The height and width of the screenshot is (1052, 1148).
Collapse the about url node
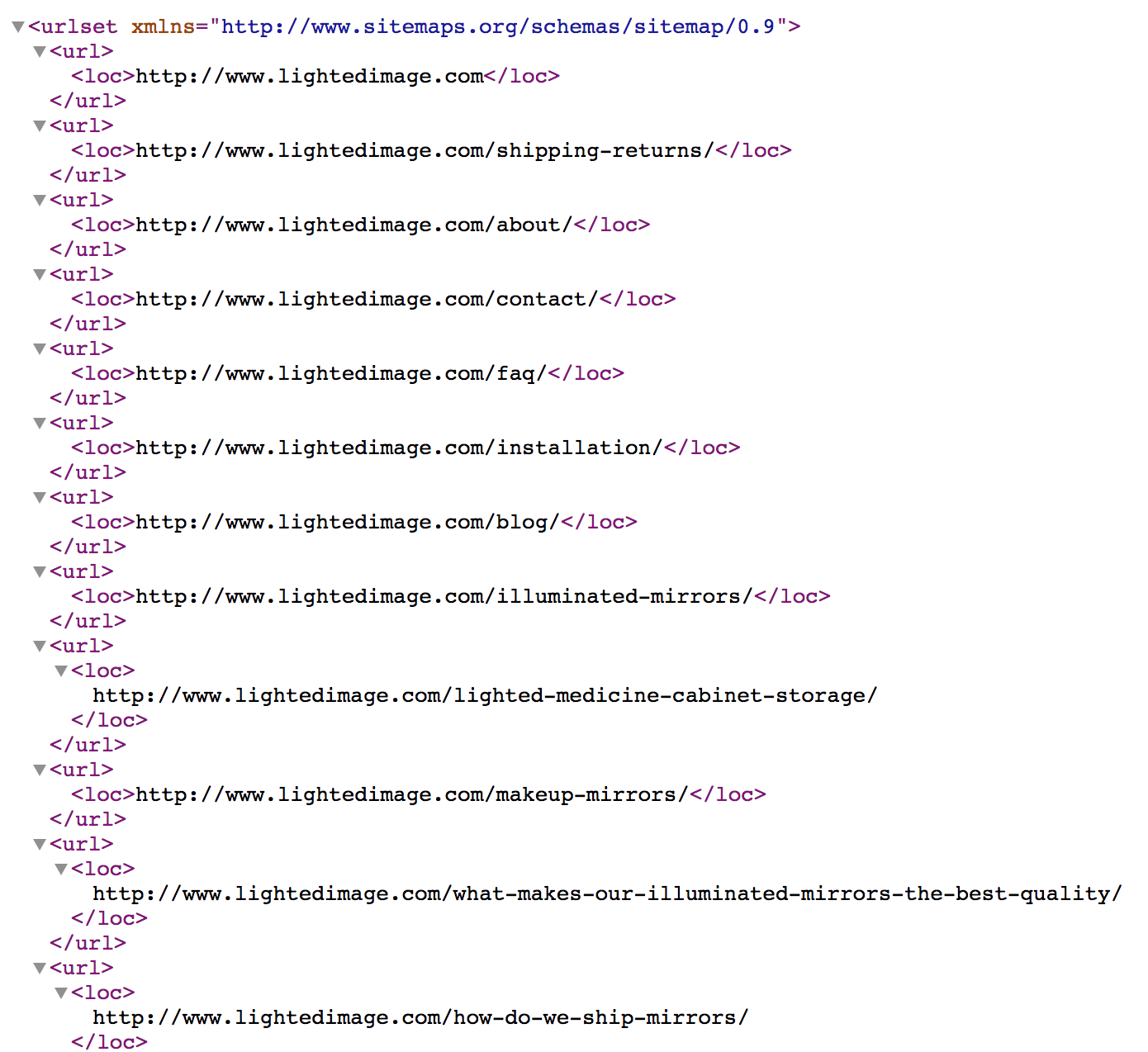tap(38, 200)
